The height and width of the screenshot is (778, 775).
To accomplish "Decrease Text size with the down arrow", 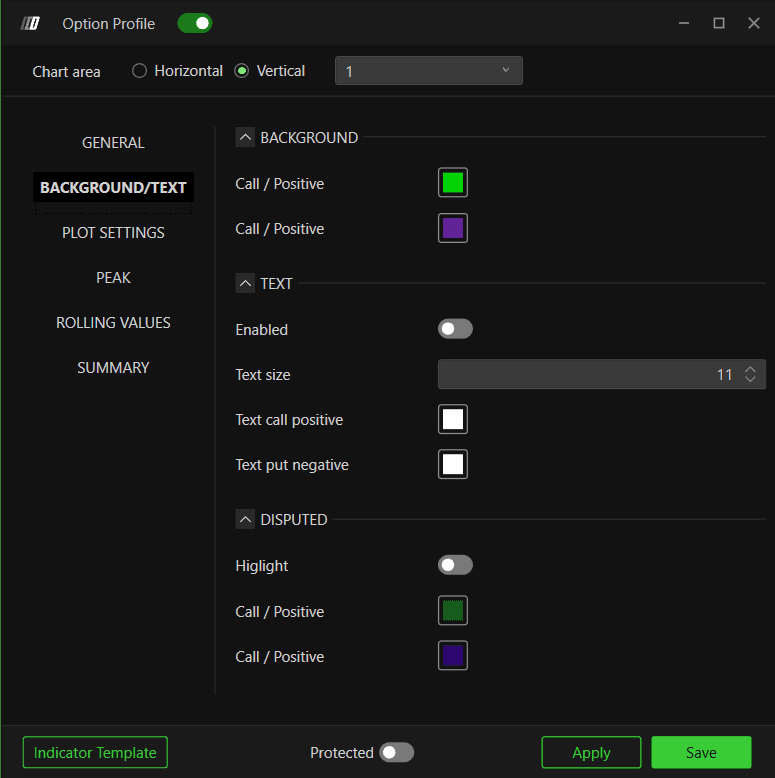I will [x=750, y=379].
